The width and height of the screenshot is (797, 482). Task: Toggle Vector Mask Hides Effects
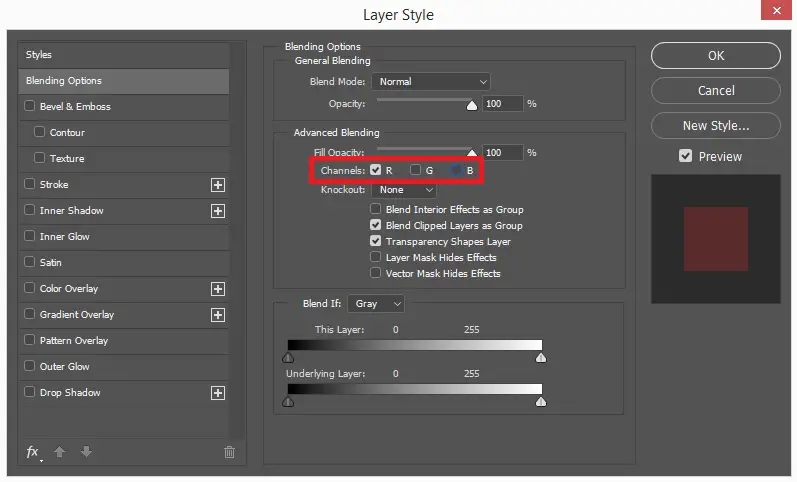pyautogui.click(x=376, y=273)
